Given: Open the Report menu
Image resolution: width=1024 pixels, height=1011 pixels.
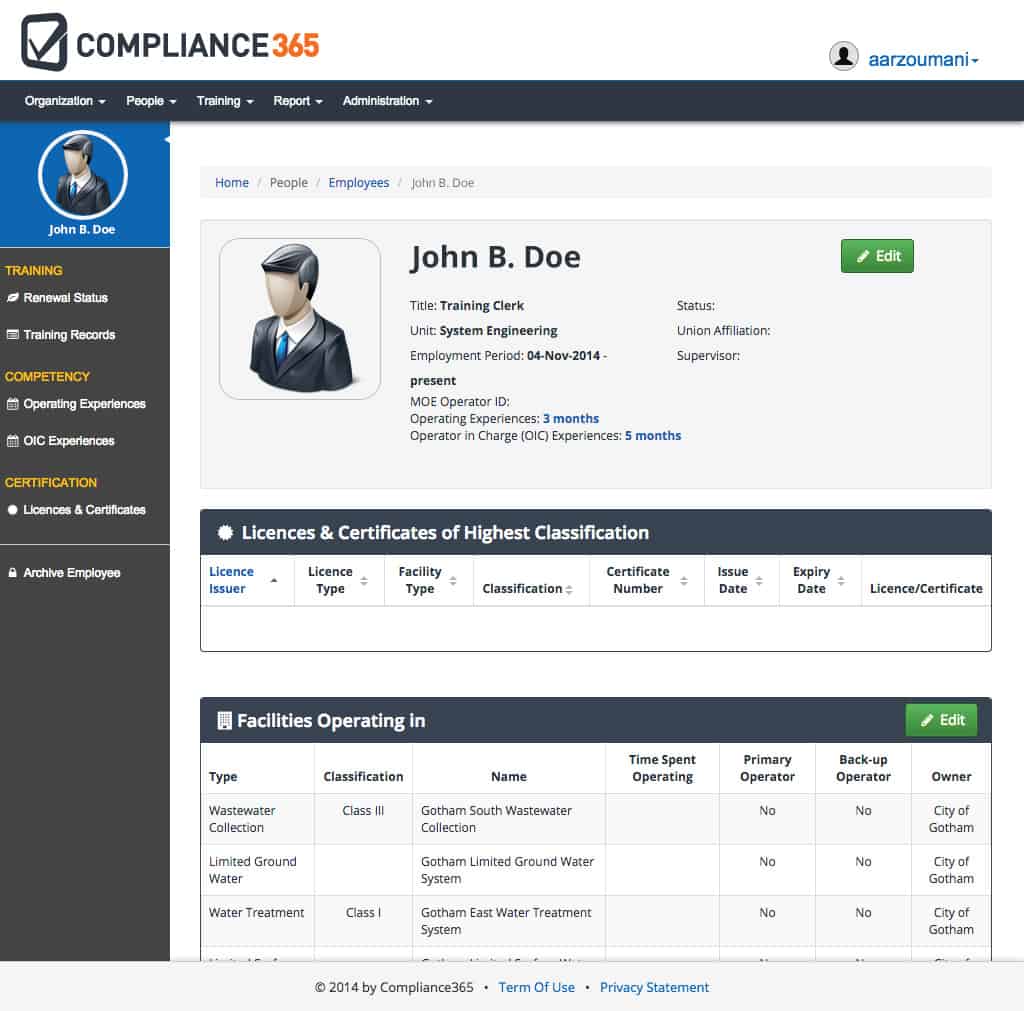Looking at the screenshot, I should pos(298,101).
